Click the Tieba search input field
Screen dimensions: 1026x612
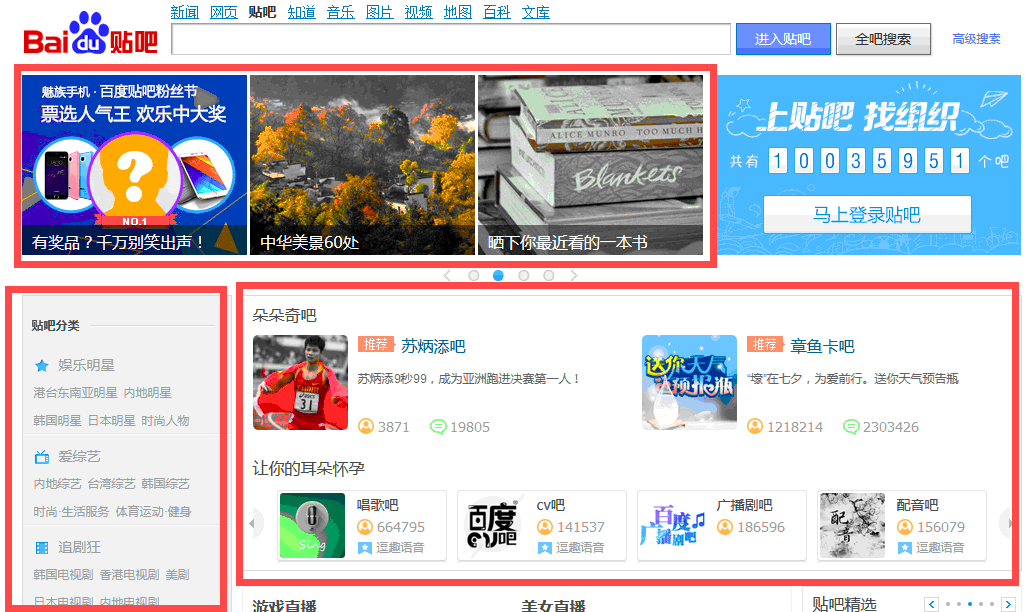pyautogui.click(x=450, y=39)
